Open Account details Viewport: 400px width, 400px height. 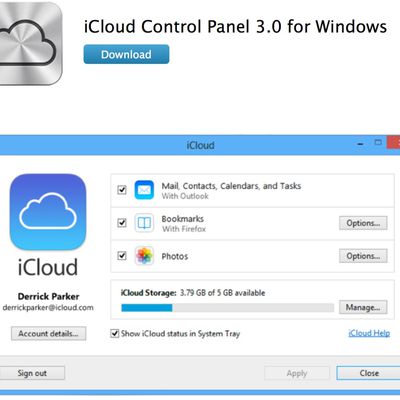coord(48,333)
